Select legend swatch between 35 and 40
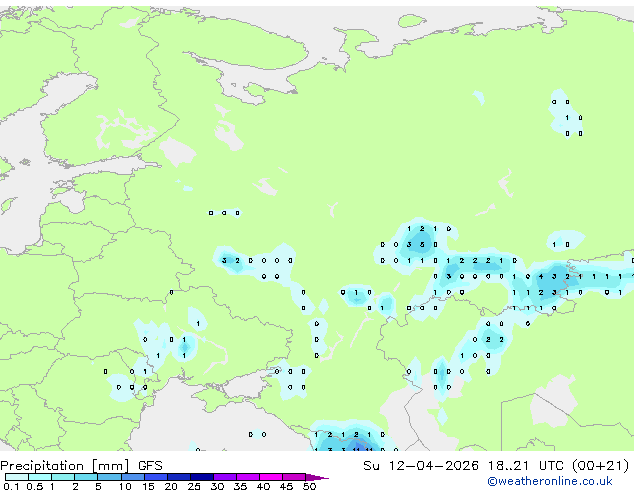Image resolution: width=634 pixels, height=490 pixels. [247, 477]
